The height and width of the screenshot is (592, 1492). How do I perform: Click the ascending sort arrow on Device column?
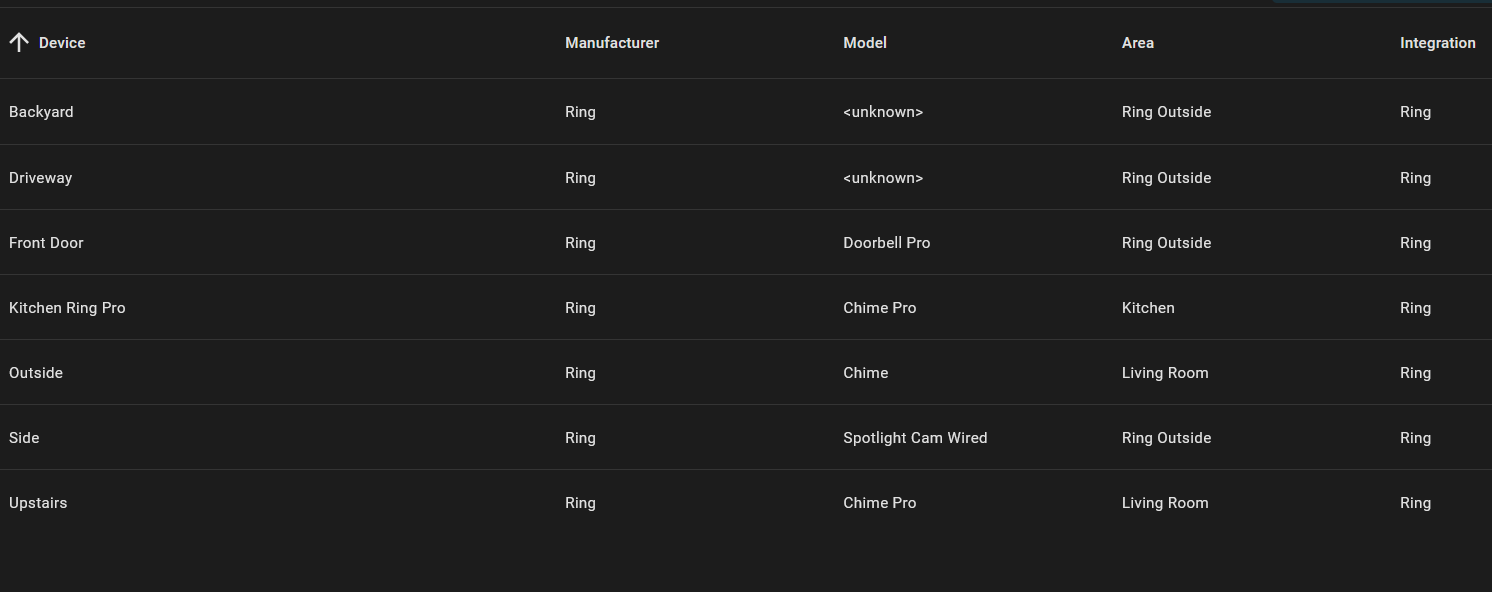(18, 42)
